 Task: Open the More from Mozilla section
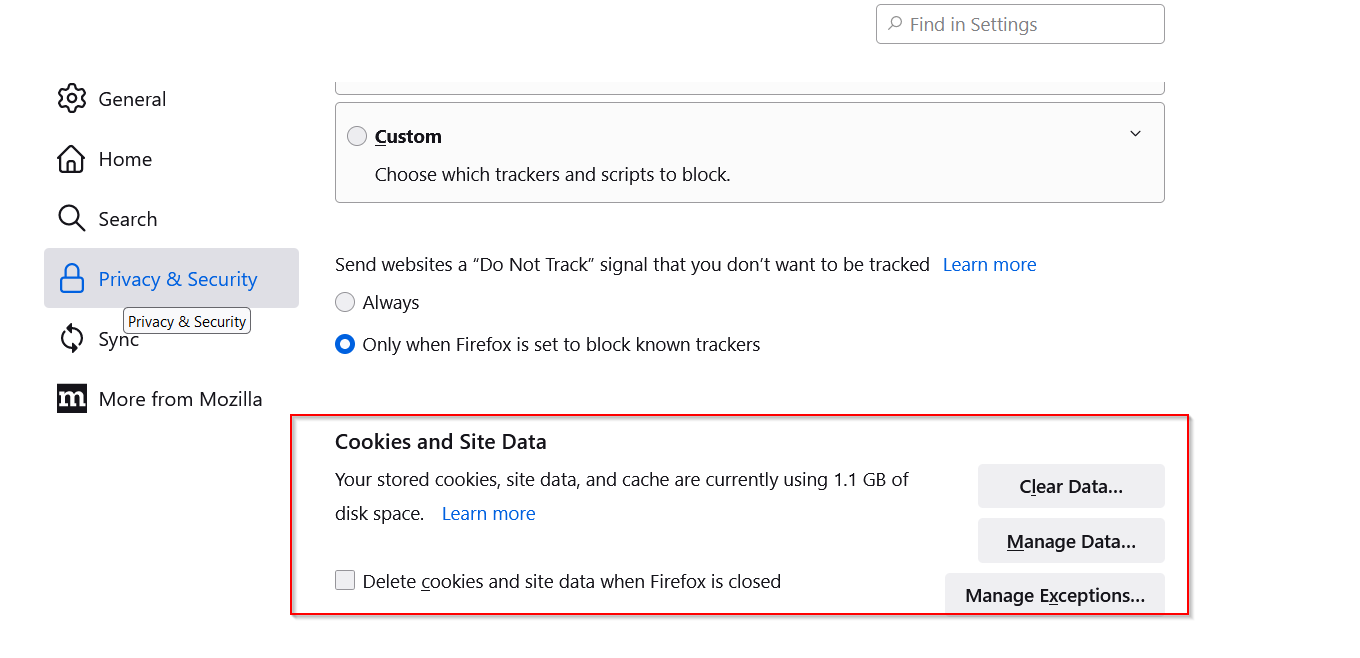tap(180, 399)
